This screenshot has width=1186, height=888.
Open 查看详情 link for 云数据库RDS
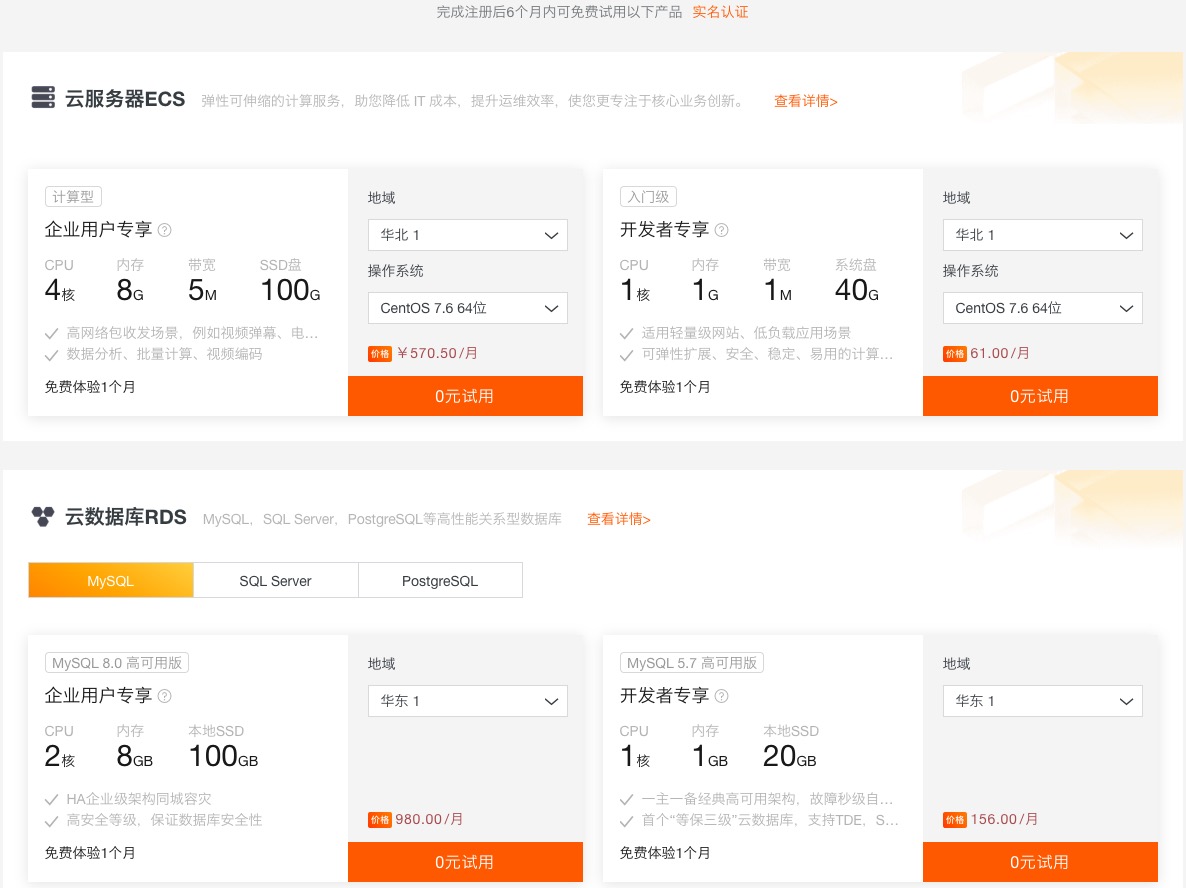coord(619,519)
